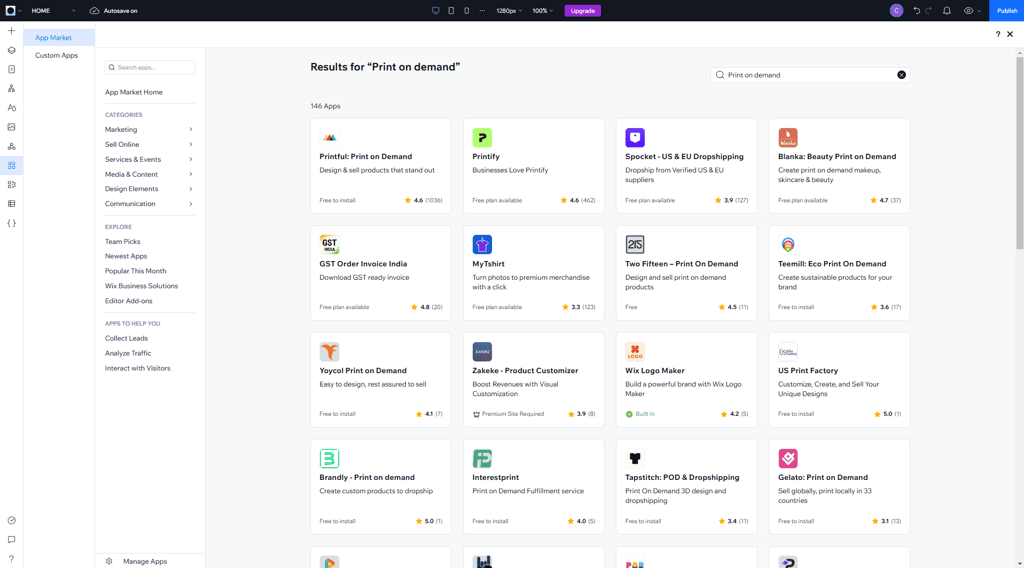
Task: Open the Yoycol Print on Demand card
Action: 381,380
